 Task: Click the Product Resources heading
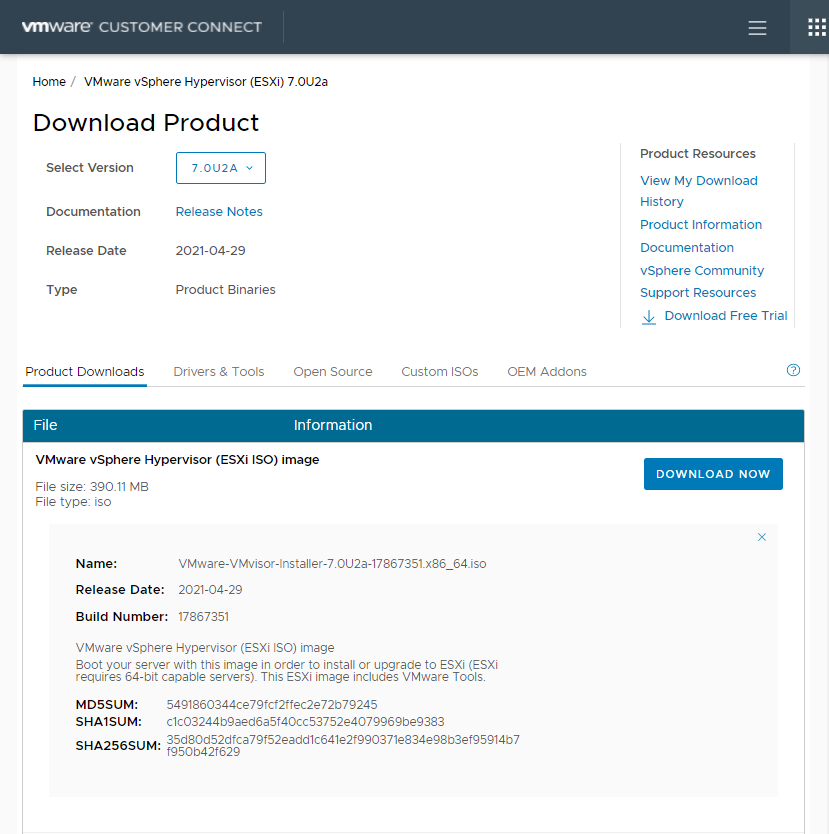698,154
